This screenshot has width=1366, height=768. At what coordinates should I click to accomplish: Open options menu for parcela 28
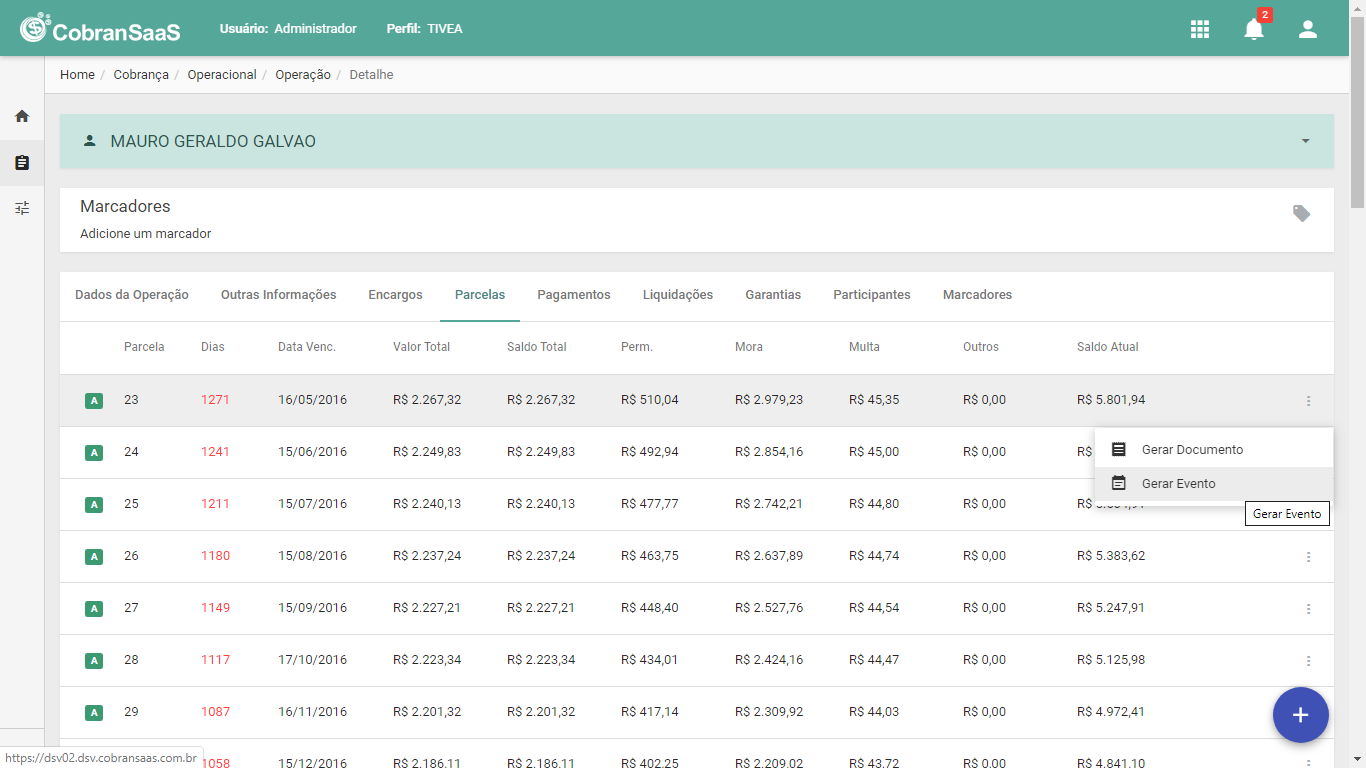coord(1308,660)
